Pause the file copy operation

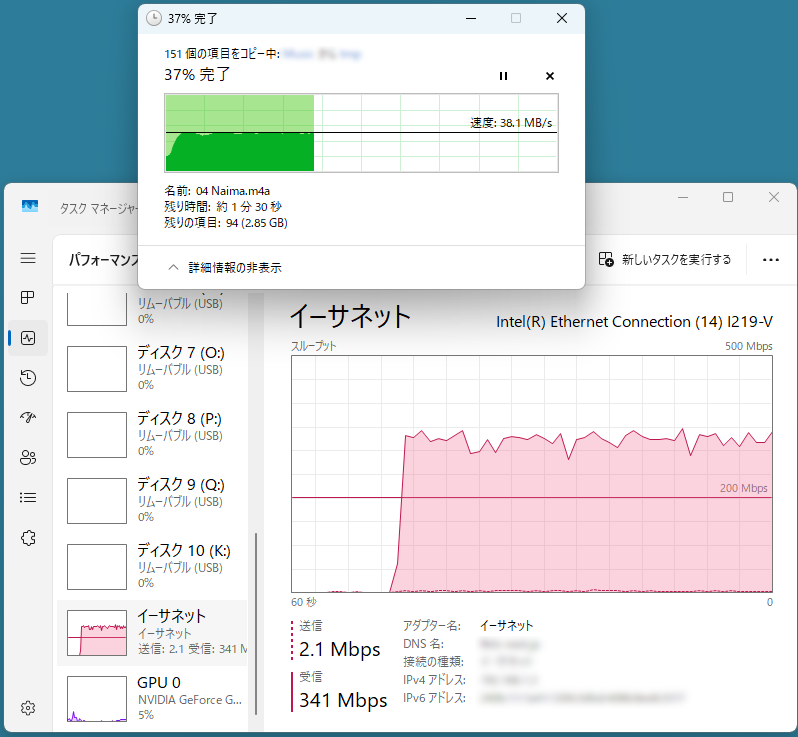[503, 76]
